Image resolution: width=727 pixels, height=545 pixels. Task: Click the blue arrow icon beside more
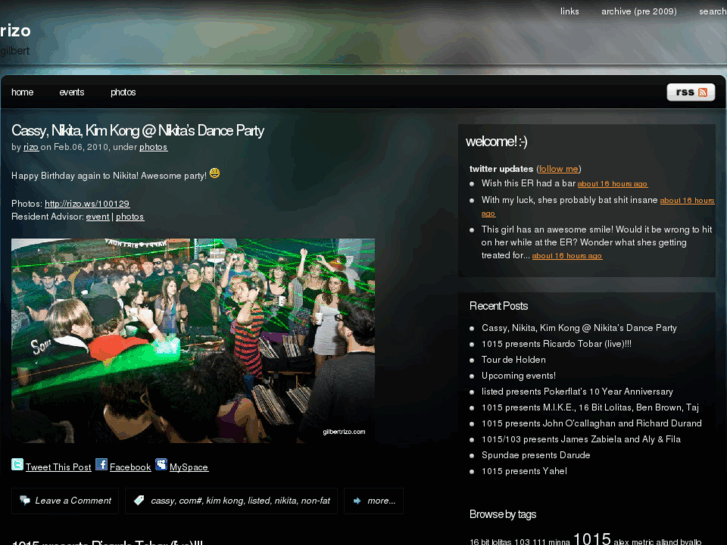(x=357, y=500)
